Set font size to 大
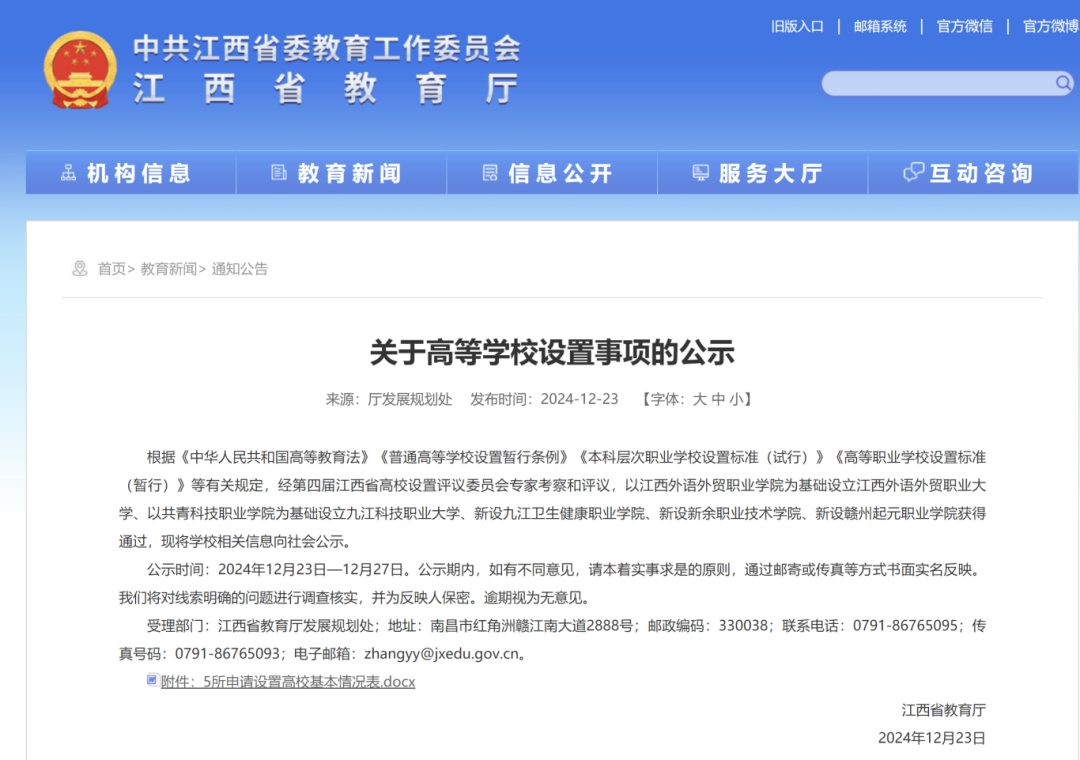Image resolution: width=1080 pixels, height=760 pixels. click(x=700, y=399)
